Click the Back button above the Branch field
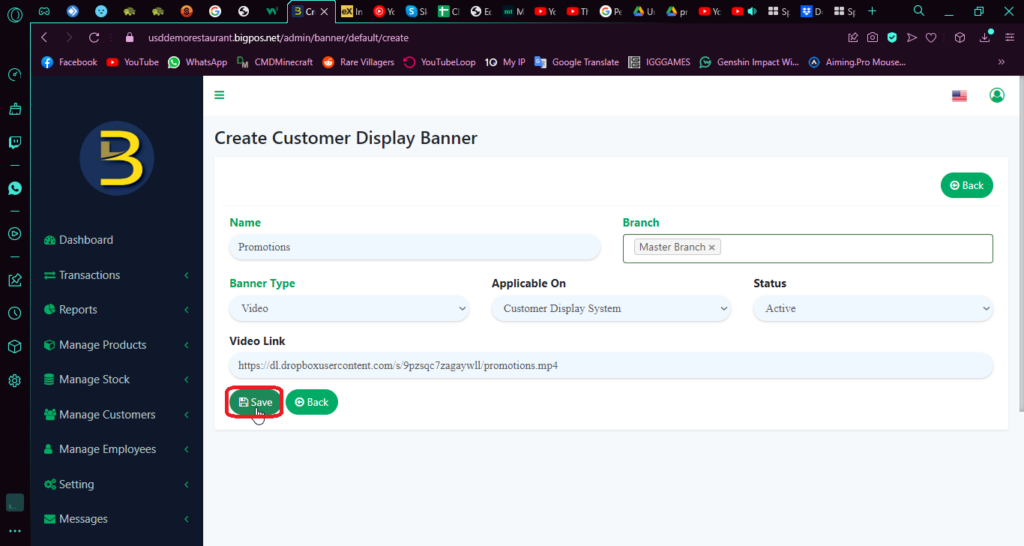 point(967,185)
